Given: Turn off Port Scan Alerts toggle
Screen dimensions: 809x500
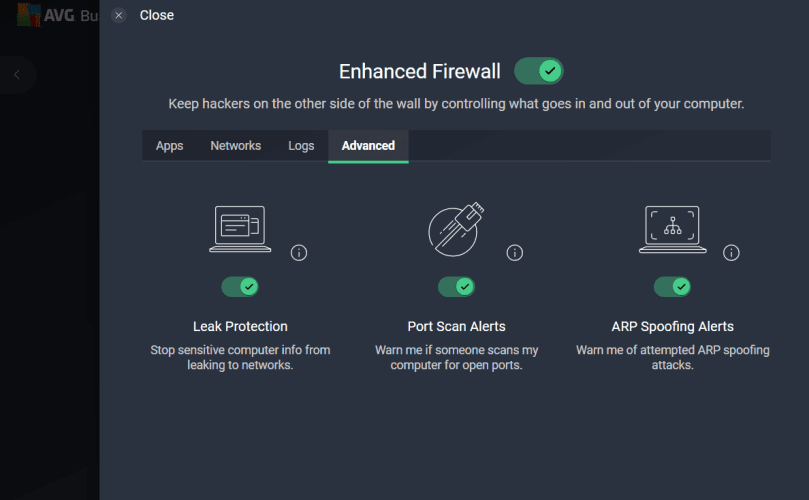Looking at the screenshot, I should click(x=456, y=286).
